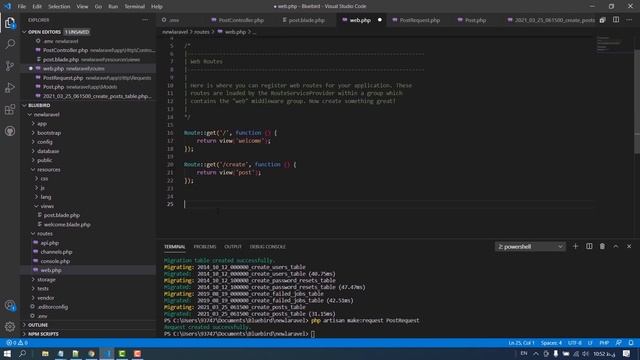Open Source Control view in activity bar
This screenshot has width=640, height=360.
pos(10,66)
